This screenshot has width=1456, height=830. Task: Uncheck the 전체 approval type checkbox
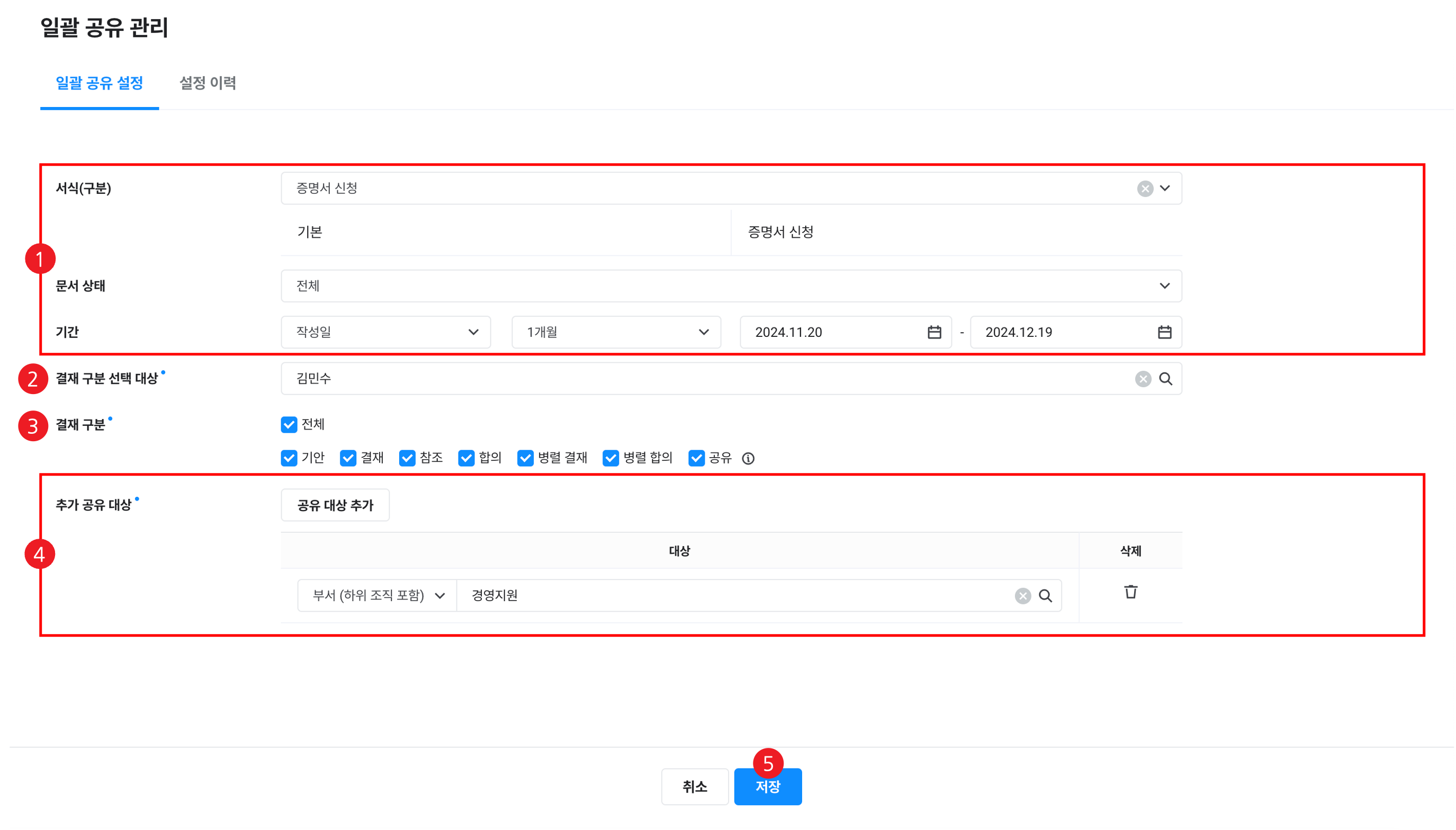point(289,425)
